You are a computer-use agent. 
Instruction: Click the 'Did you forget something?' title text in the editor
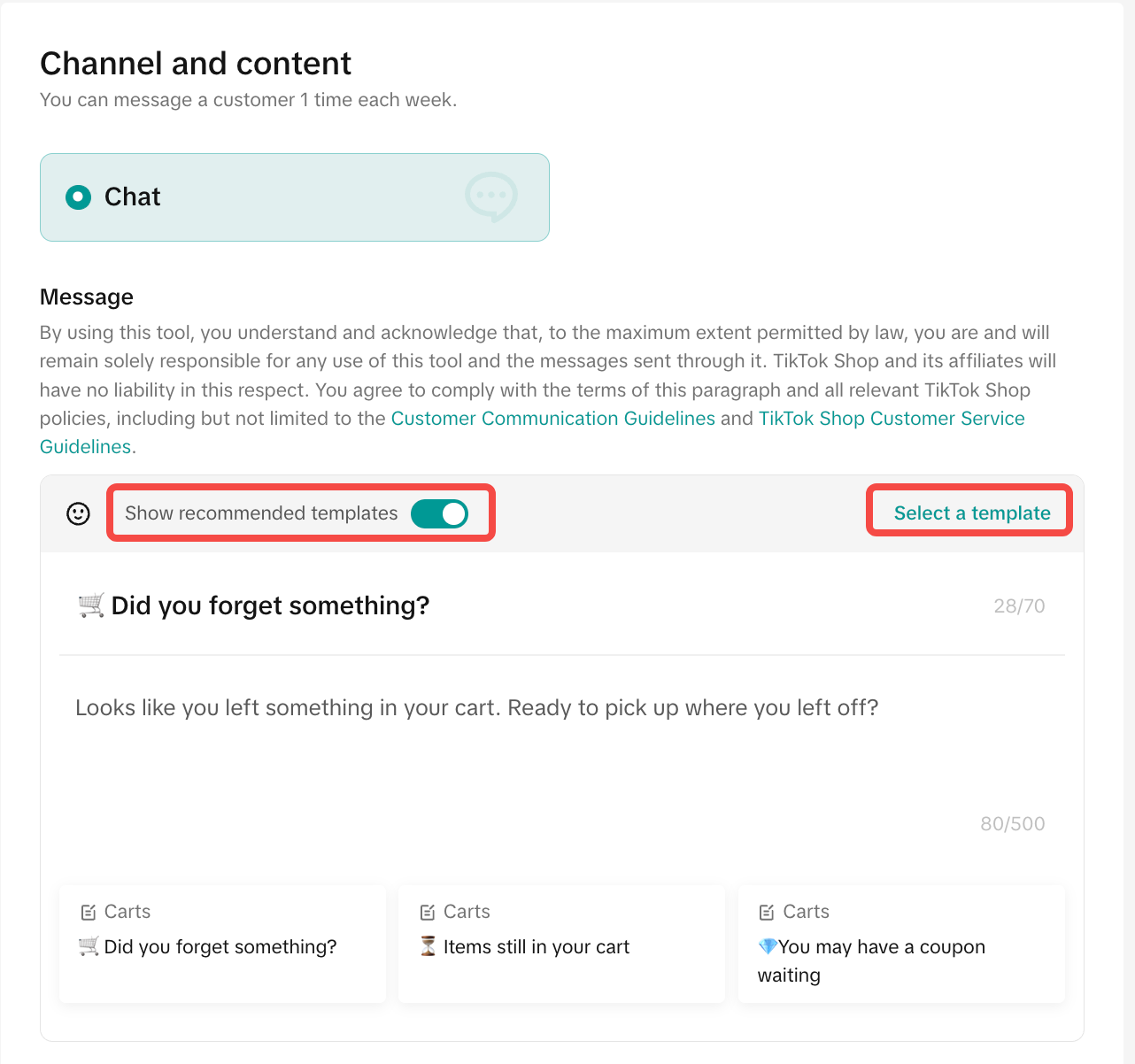pyautogui.click(x=270, y=605)
